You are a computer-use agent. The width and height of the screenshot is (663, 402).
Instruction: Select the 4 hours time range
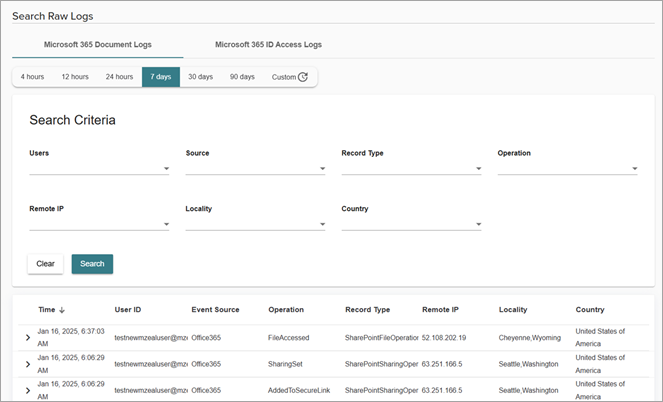coord(33,77)
